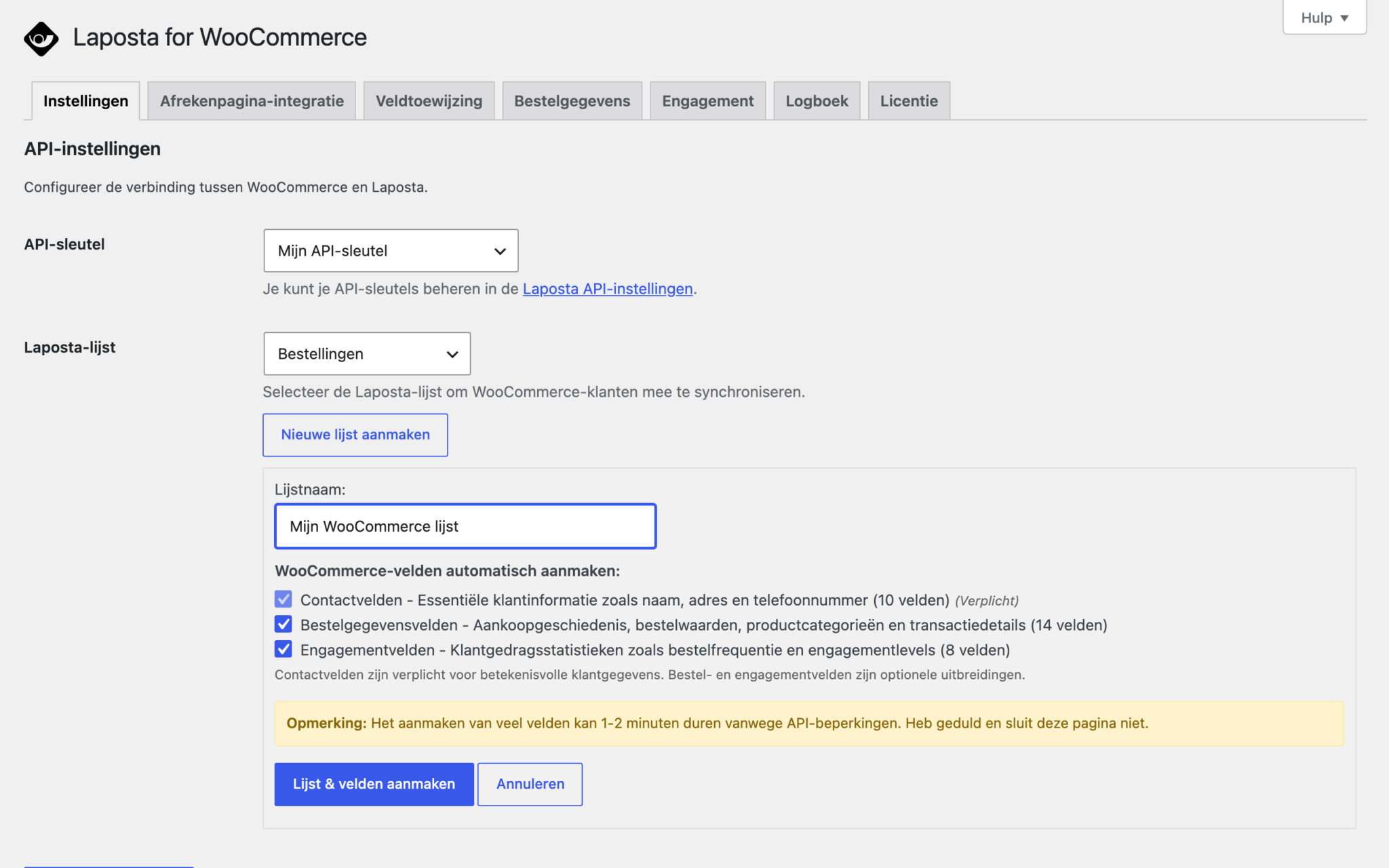
Task: Expand the Bestellingen list dropdown
Action: (367, 353)
